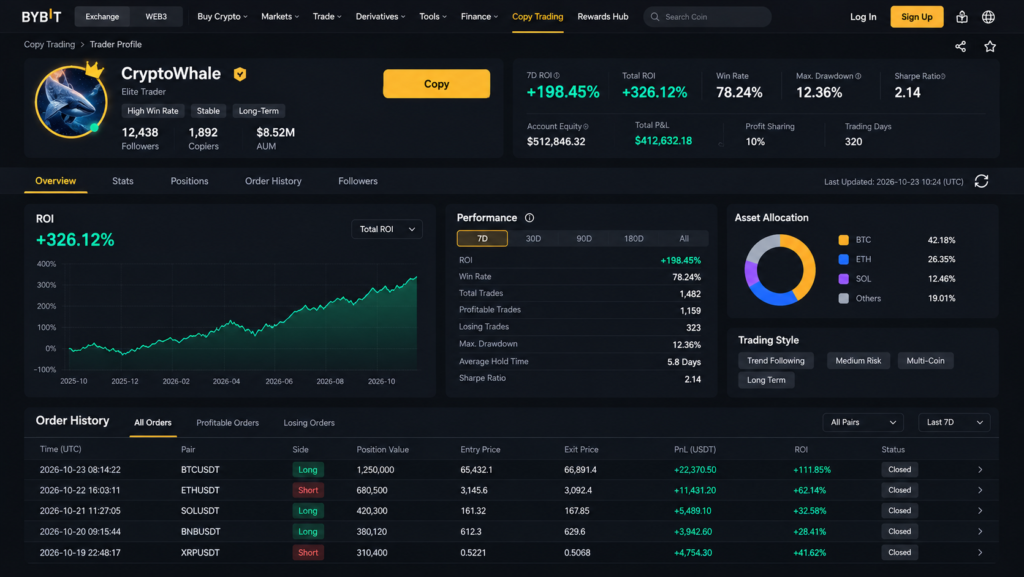Switch to the Order History tab

tap(273, 181)
